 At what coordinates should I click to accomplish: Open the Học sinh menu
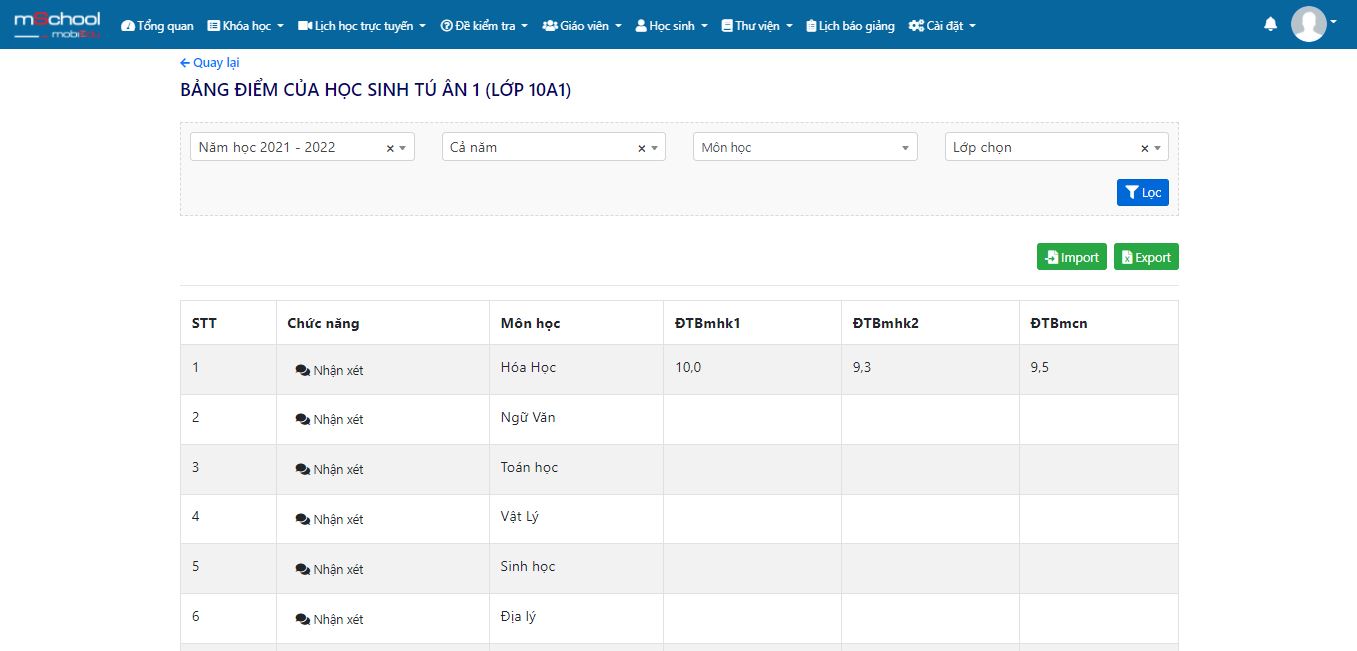coord(671,26)
